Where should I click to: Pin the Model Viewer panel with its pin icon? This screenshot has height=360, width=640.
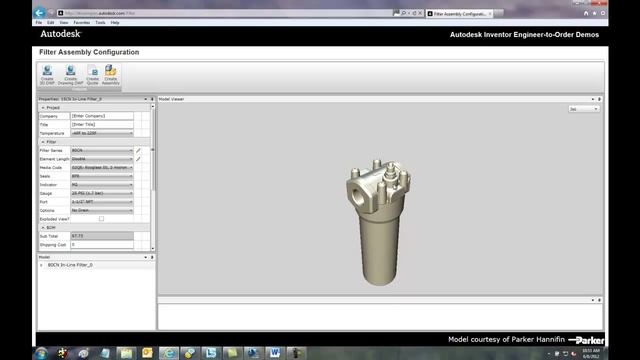[x=600, y=99]
